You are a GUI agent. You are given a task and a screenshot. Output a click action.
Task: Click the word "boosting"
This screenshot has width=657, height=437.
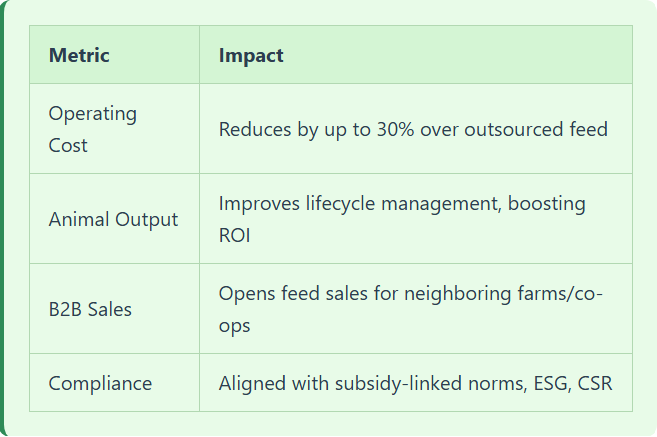tap(546, 203)
